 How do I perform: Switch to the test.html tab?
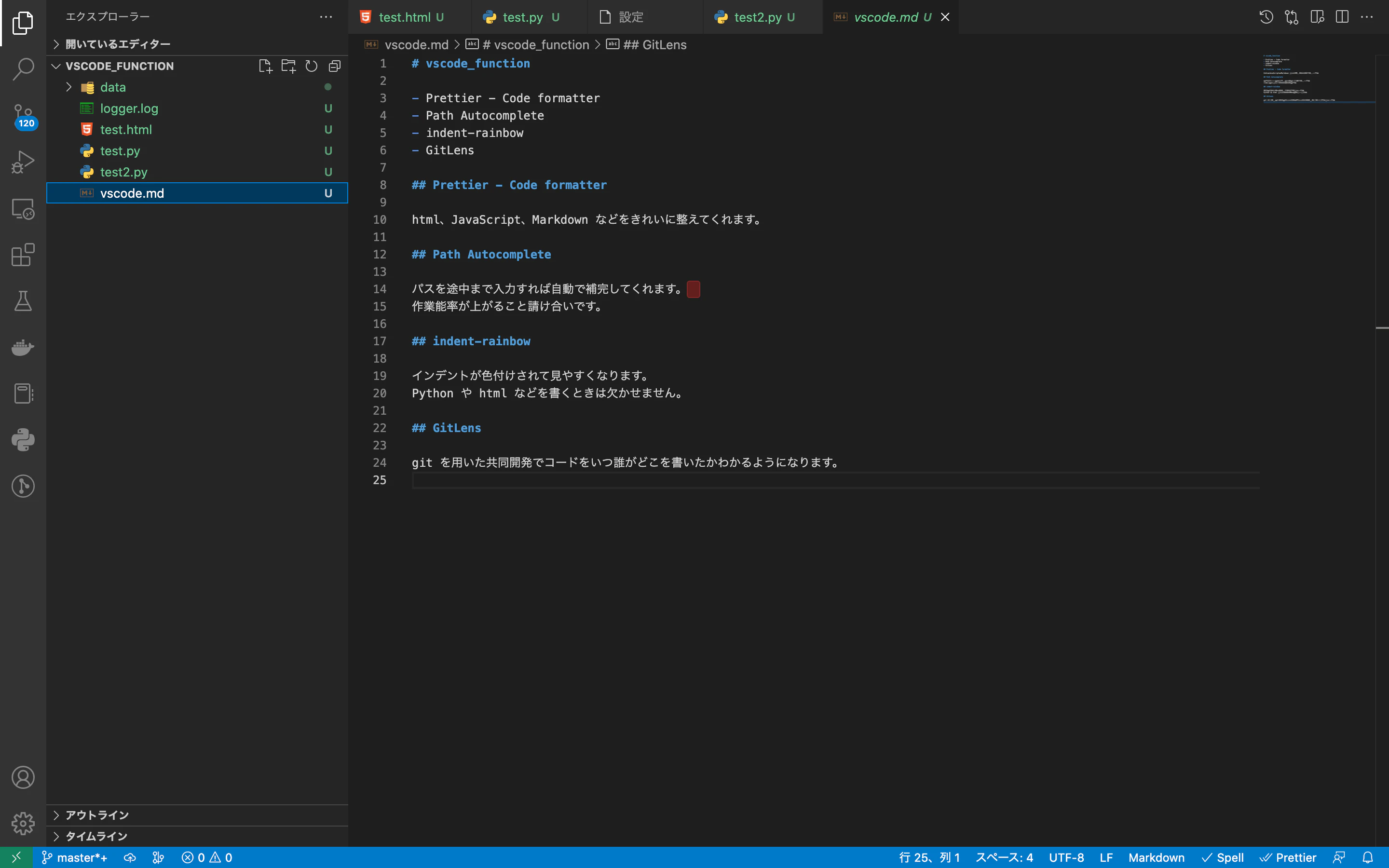[410, 17]
